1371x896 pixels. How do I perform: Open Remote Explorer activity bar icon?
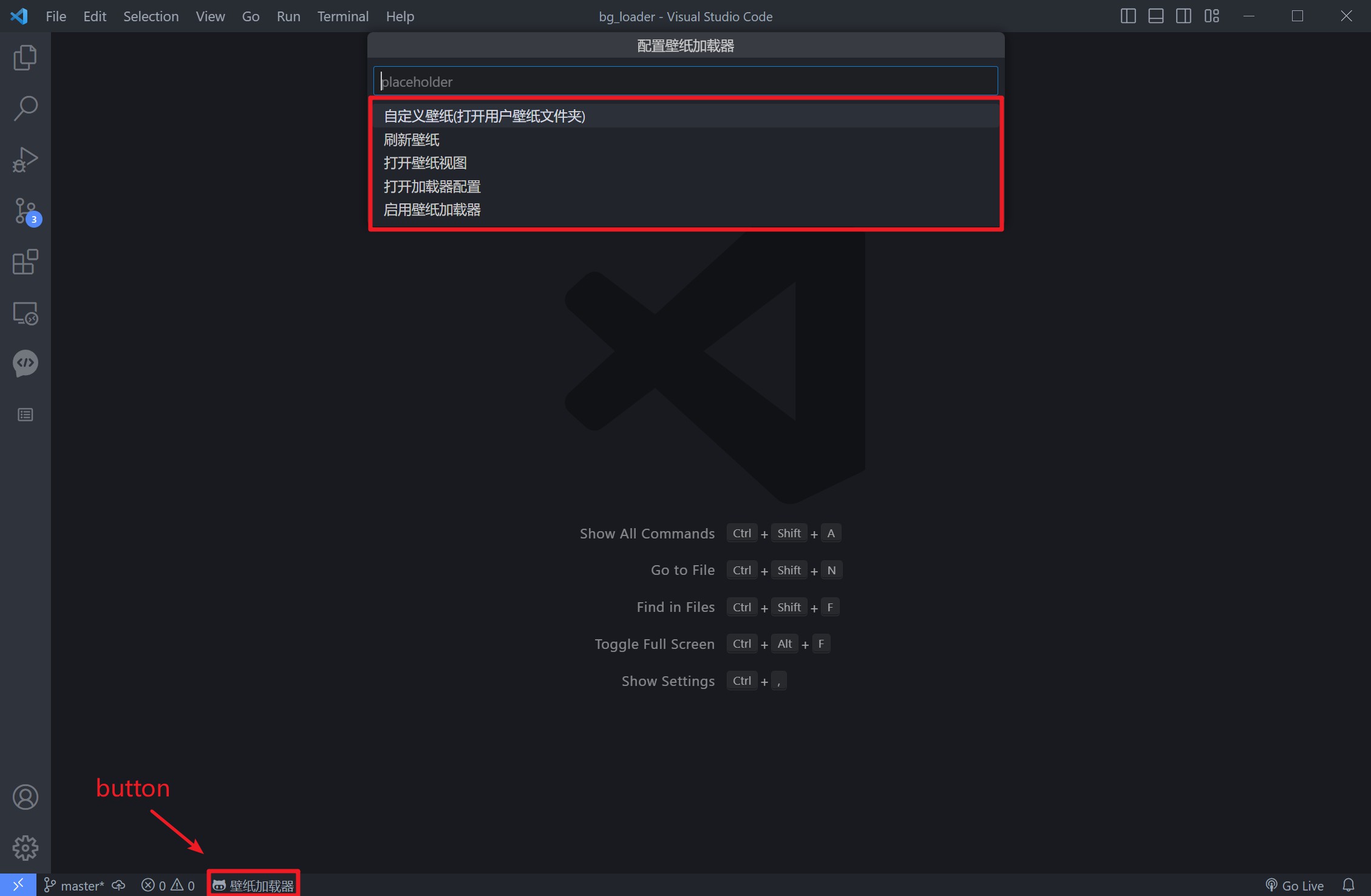coord(25,313)
